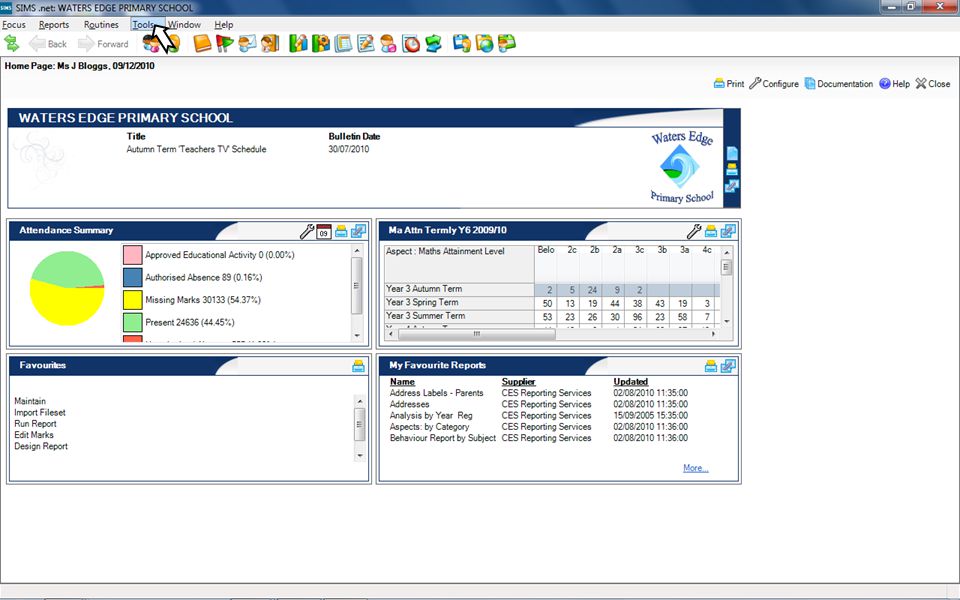960x600 pixels.
Task: Open the Reports menu
Action: coord(54,24)
